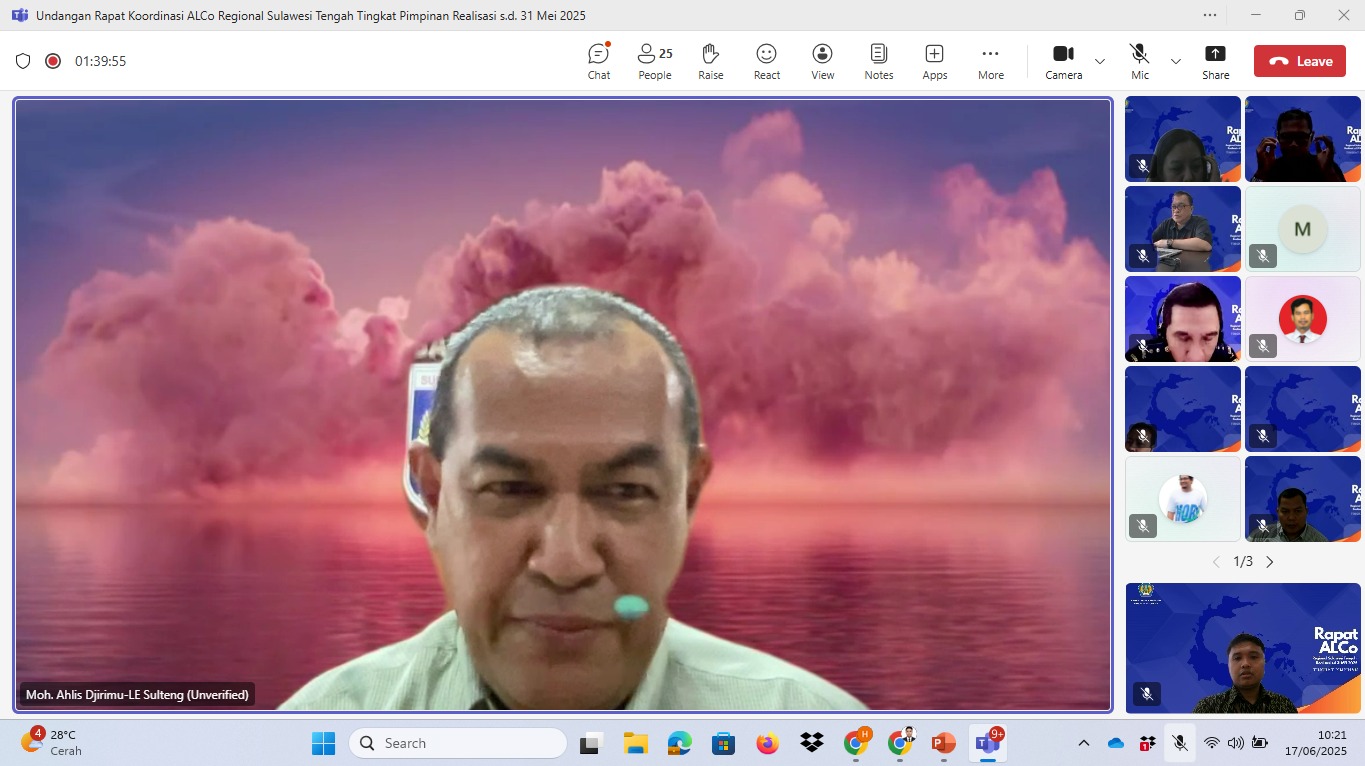
Task: Expand the Camera options dropdown arrow
Action: [1100, 61]
